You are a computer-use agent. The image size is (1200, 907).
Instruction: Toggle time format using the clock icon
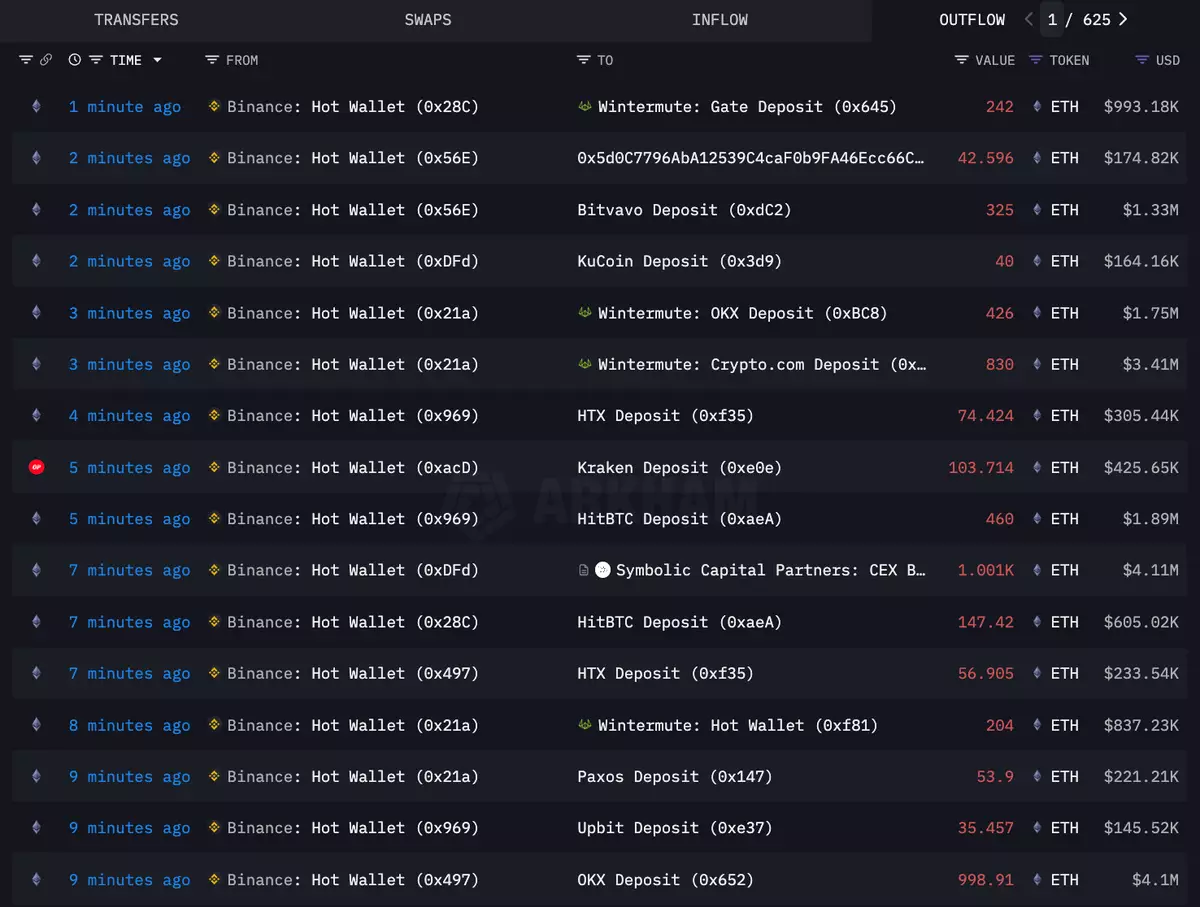(x=75, y=60)
